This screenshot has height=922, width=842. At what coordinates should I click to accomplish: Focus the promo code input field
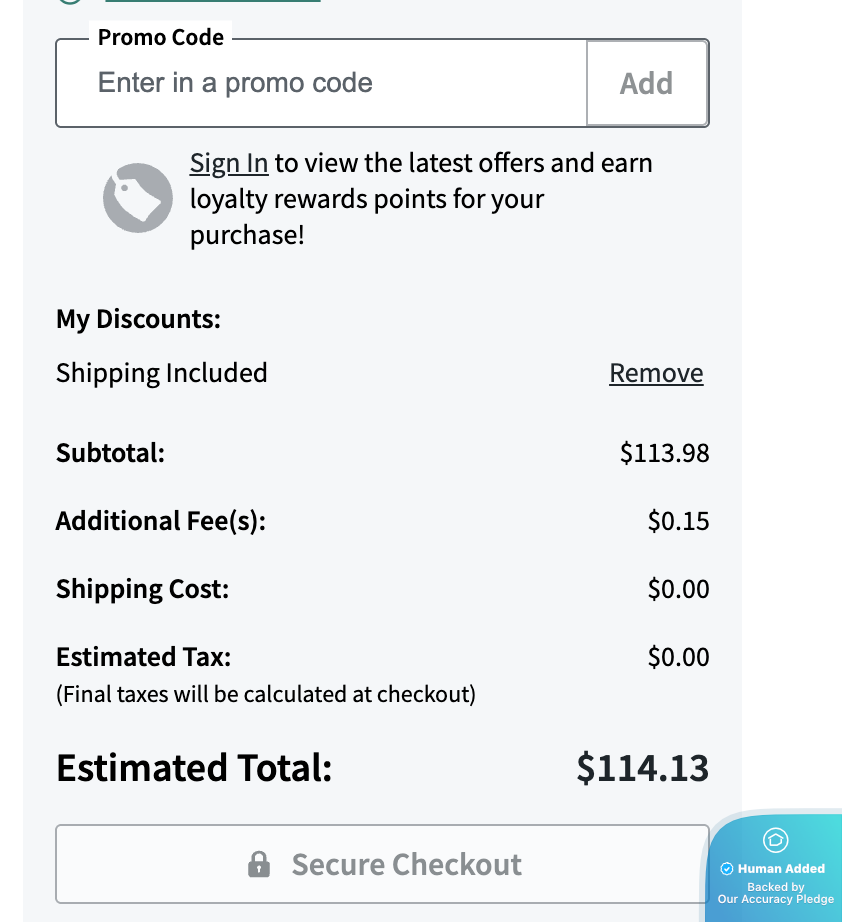click(320, 83)
